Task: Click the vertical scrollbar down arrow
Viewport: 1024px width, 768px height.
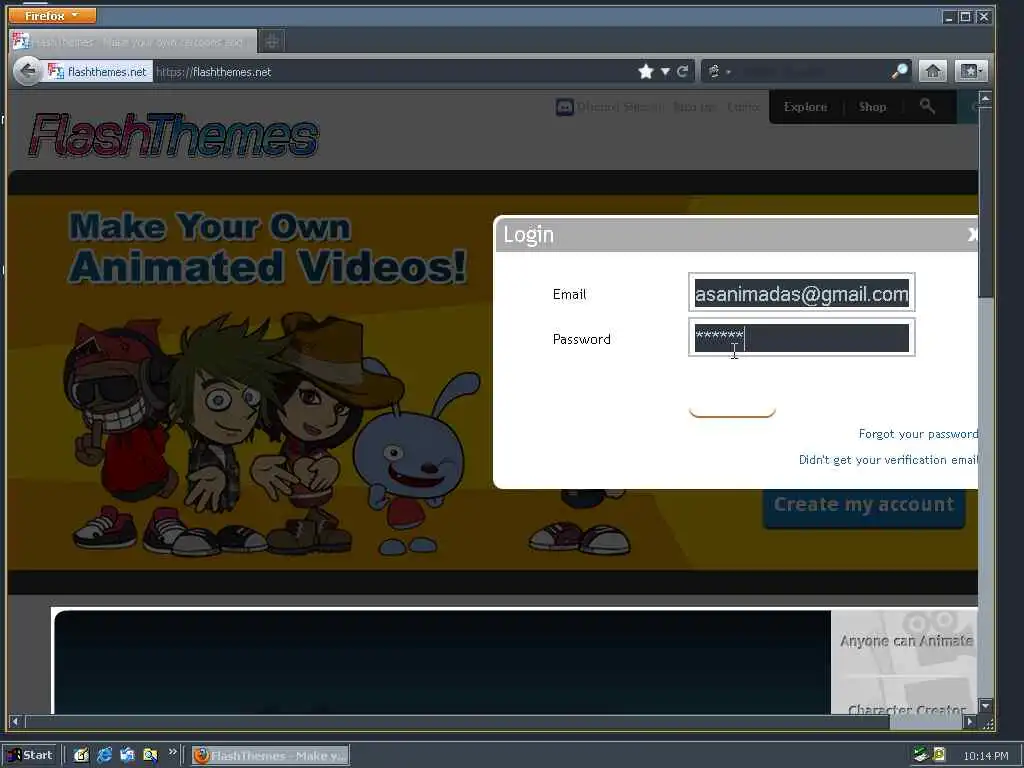Action: coord(985,705)
